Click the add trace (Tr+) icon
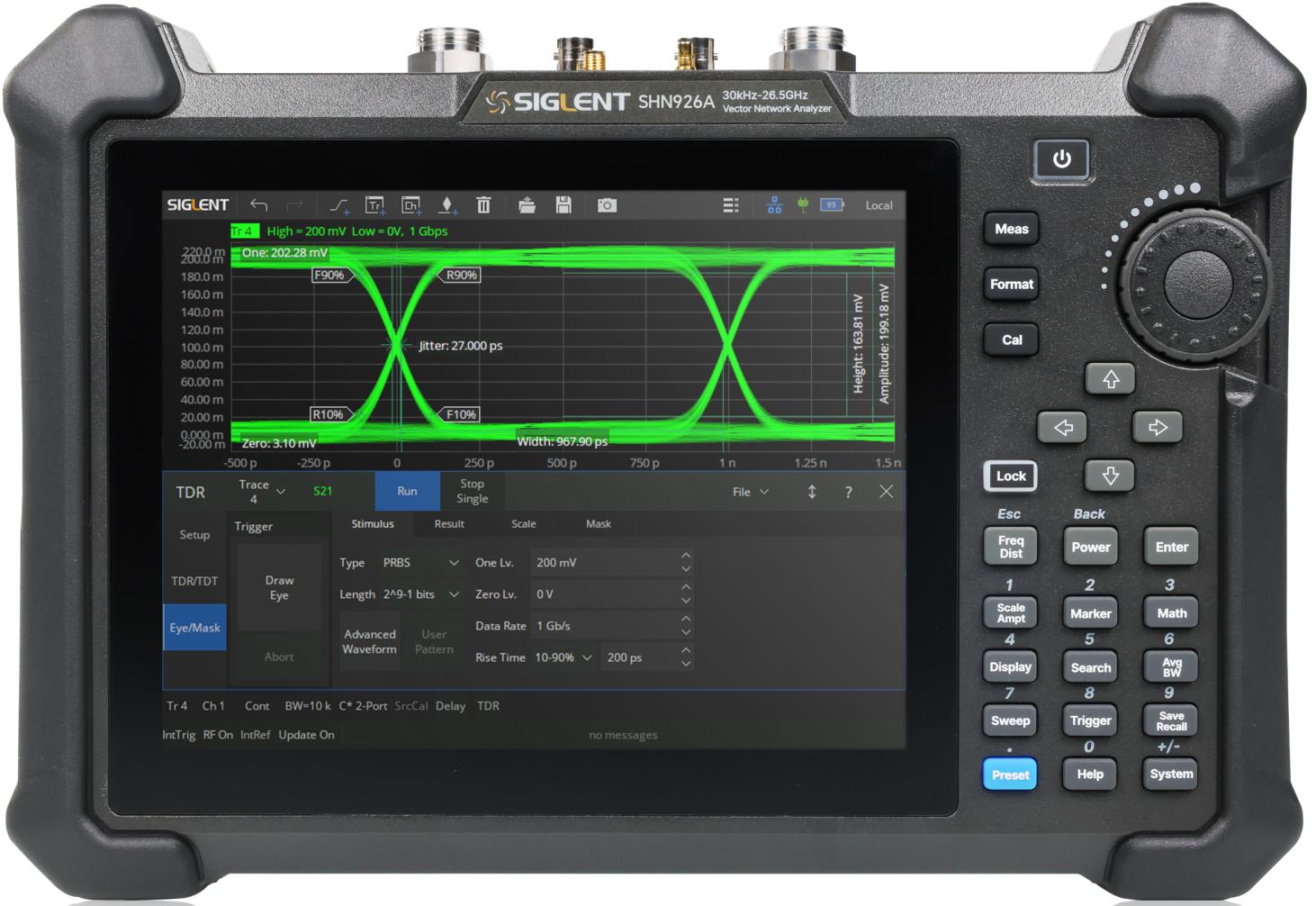 (x=375, y=205)
